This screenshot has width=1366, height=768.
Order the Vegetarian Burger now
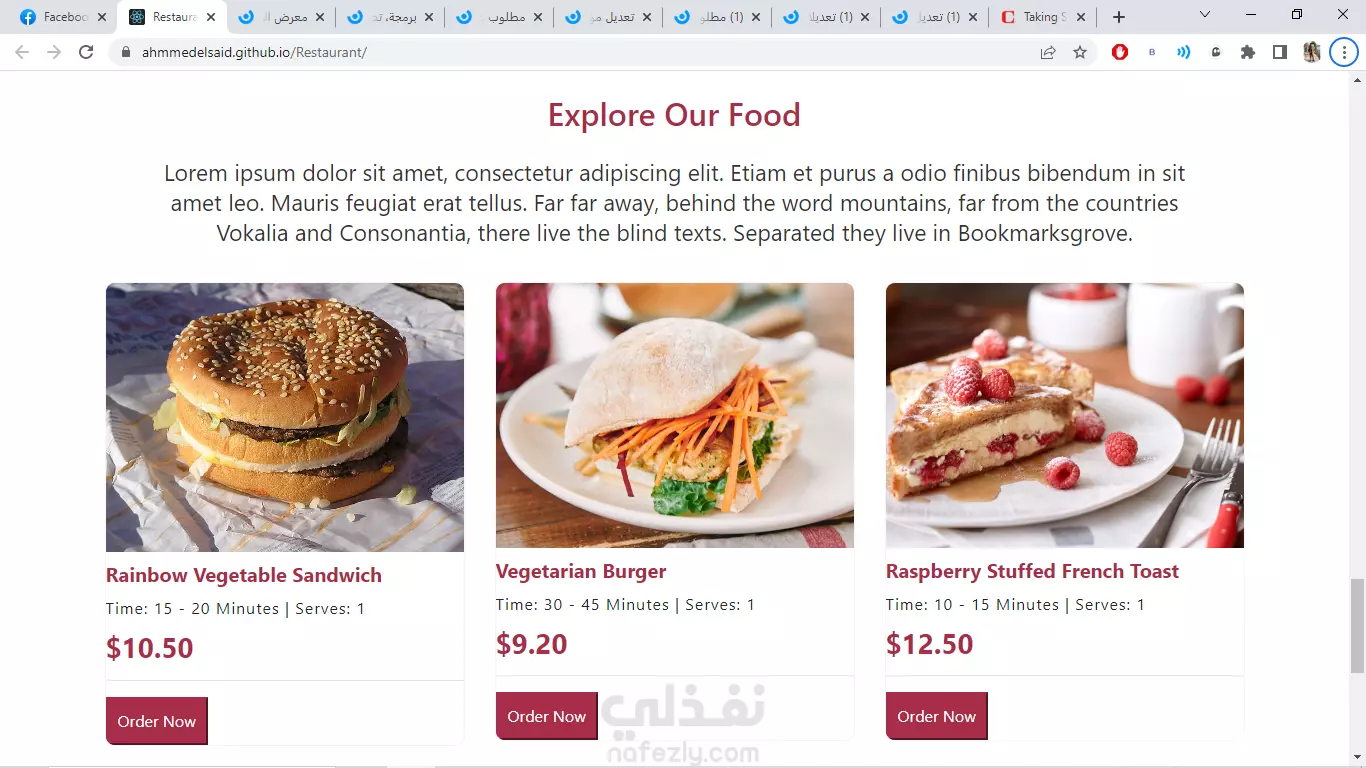(547, 716)
